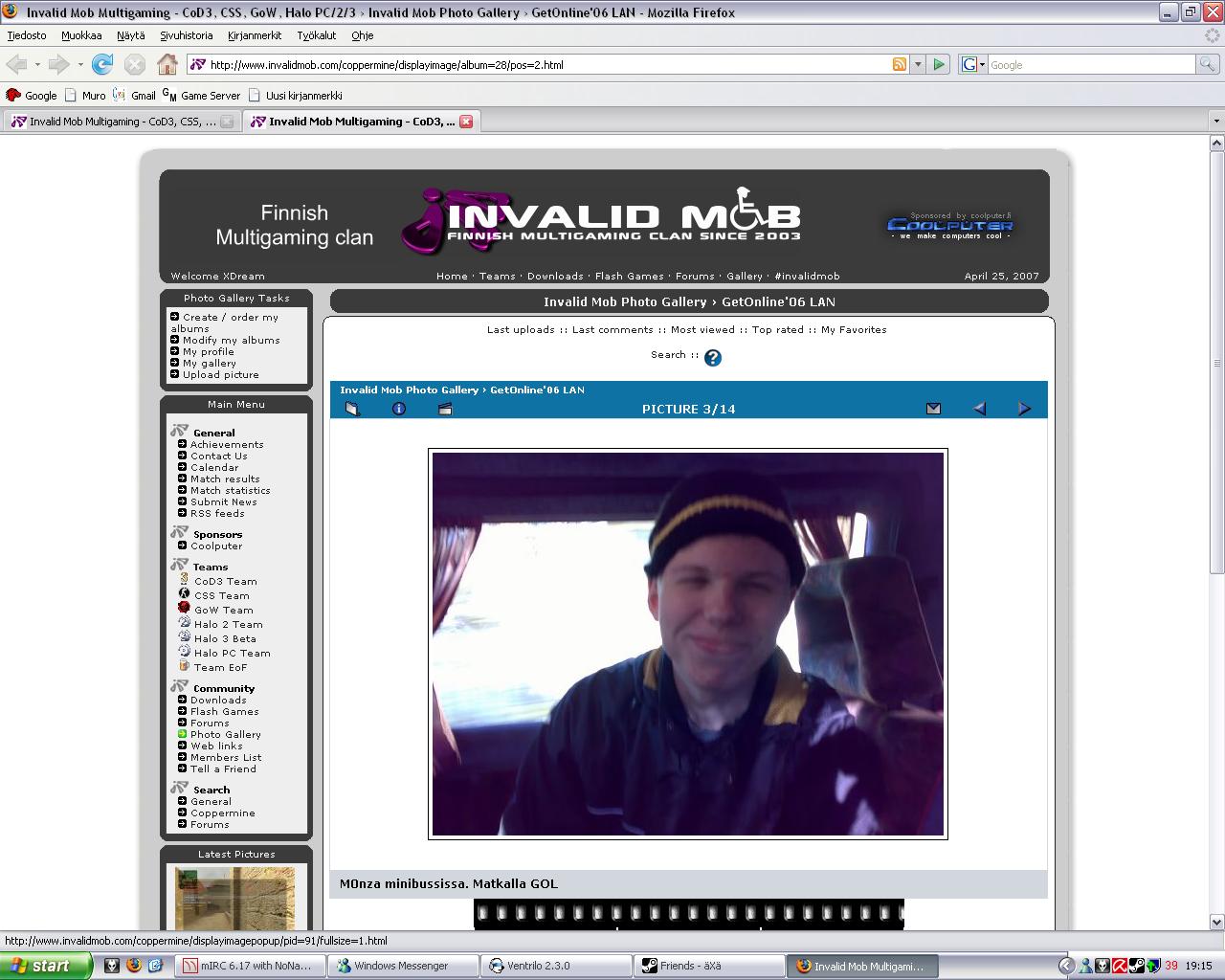Screen dimensions: 1225x980
Task: Click the Match results sidebar link
Action: tap(225, 479)
